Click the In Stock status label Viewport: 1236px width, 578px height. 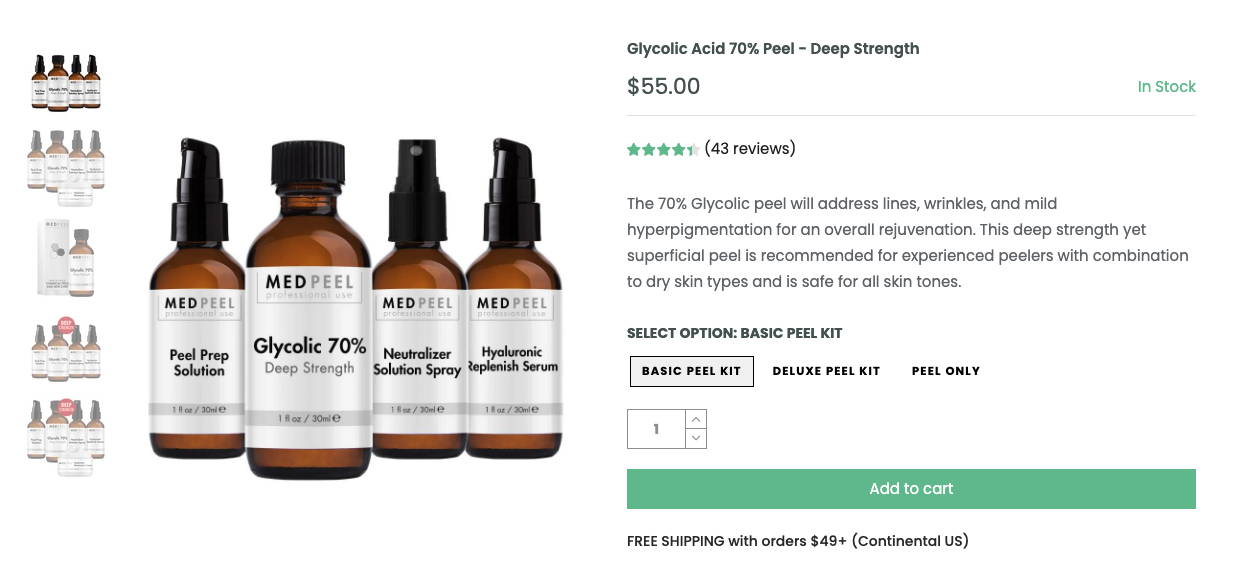[1166, 86]
